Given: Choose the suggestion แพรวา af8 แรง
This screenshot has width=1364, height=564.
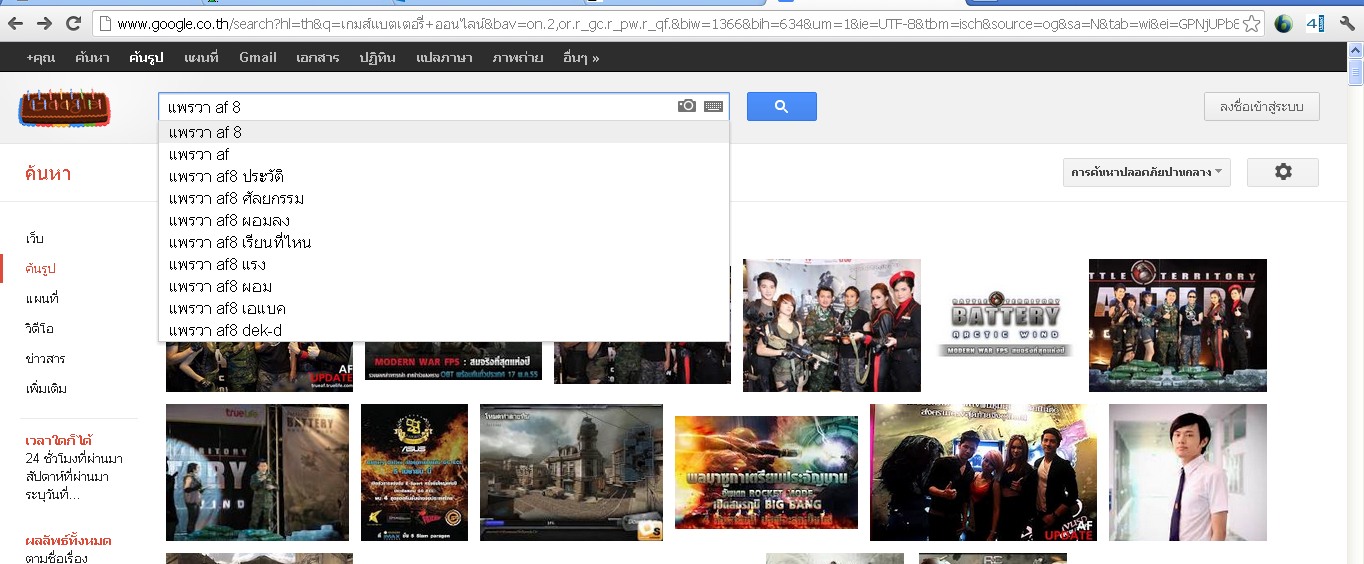Looking at the screenshot, I should pyautogui.click(x=444, y=264).
